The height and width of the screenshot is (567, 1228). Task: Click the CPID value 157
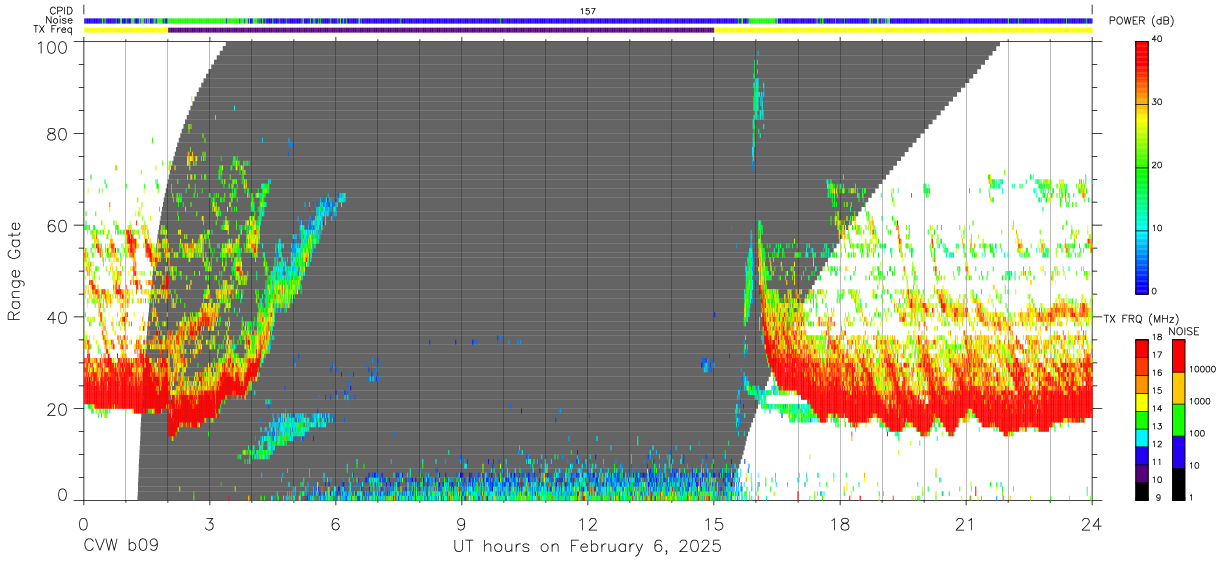click(588, 11)
